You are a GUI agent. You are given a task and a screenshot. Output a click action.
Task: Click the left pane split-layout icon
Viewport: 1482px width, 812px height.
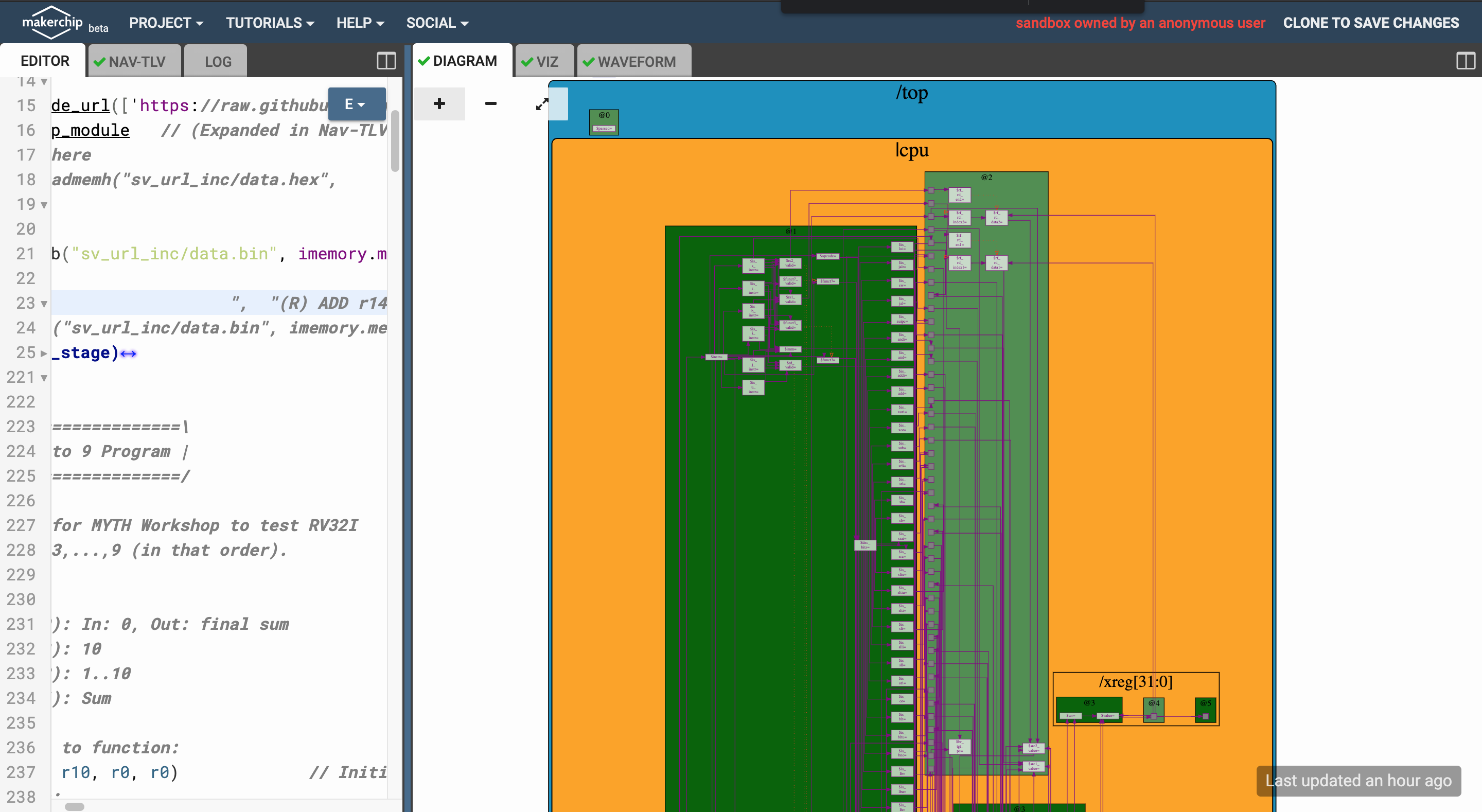tap(386, 61)
